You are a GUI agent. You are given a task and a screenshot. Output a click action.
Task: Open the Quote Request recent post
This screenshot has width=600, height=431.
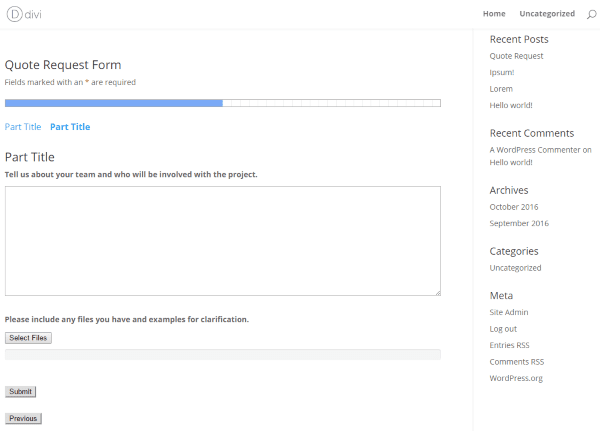[x=516, y=56]
